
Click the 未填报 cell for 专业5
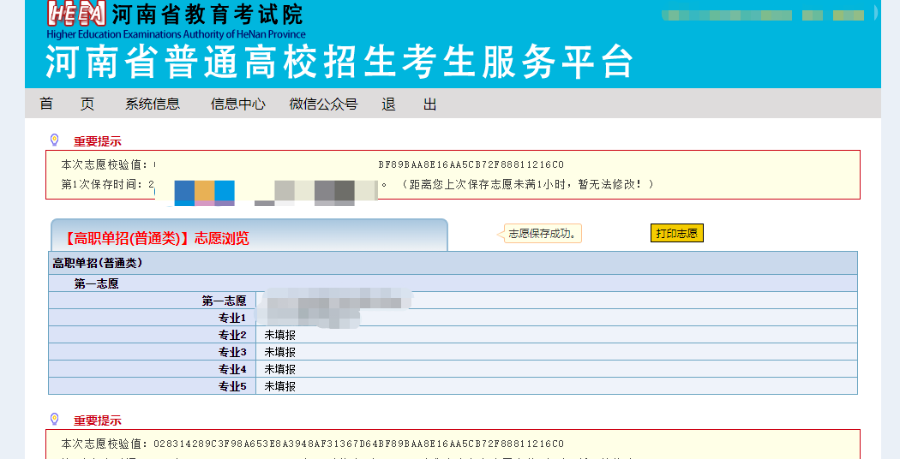coord(280,386)
